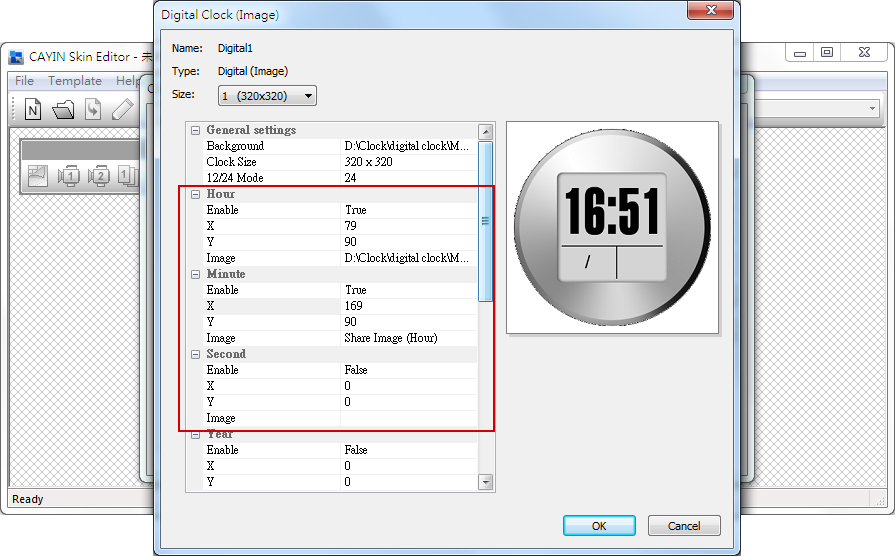The width and height of the screenshot is (895, 556).
Task: Click the Clock Size property label
Action: tap(231, 162)
